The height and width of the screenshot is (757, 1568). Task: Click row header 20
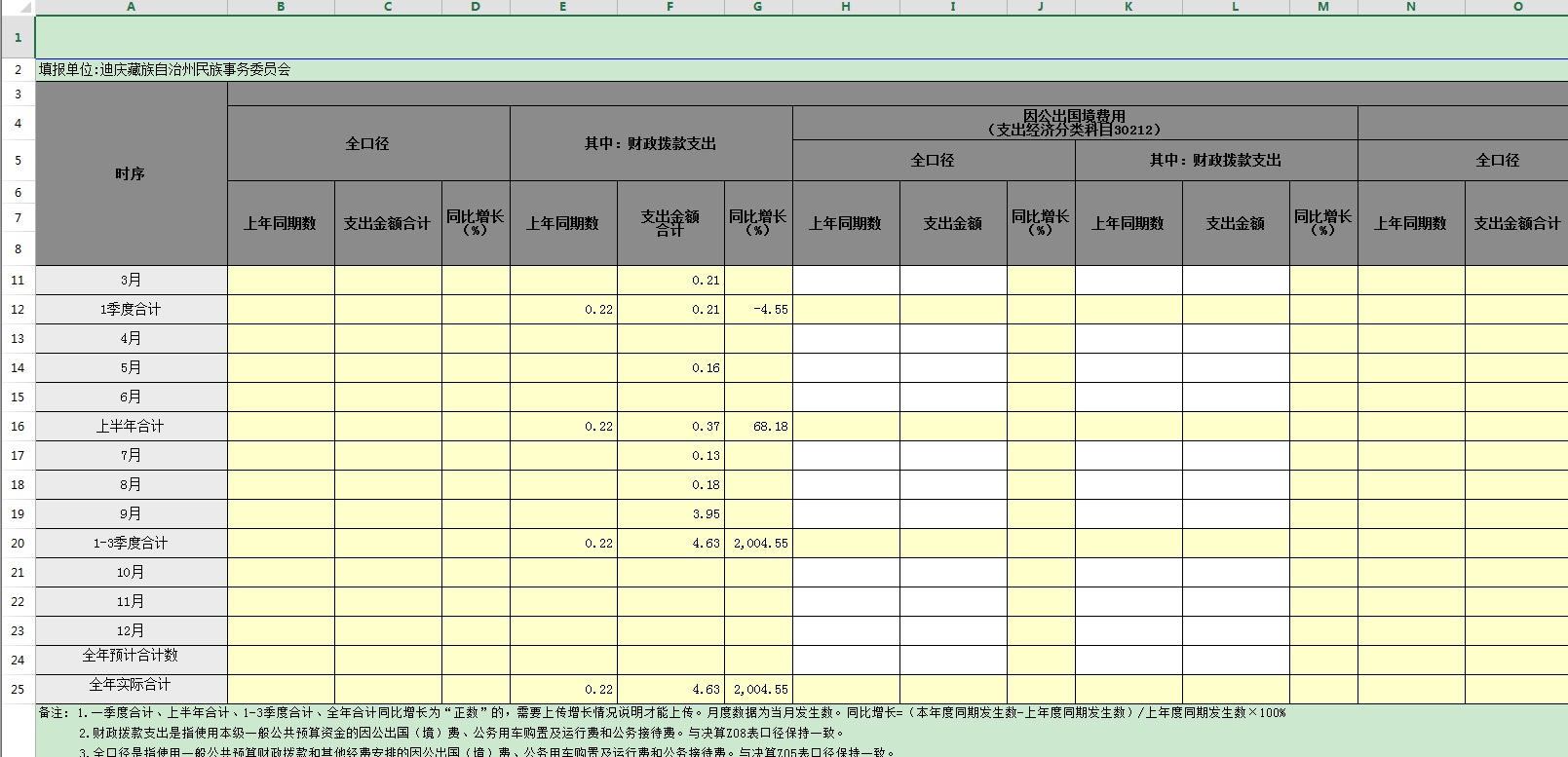[18, 544]
